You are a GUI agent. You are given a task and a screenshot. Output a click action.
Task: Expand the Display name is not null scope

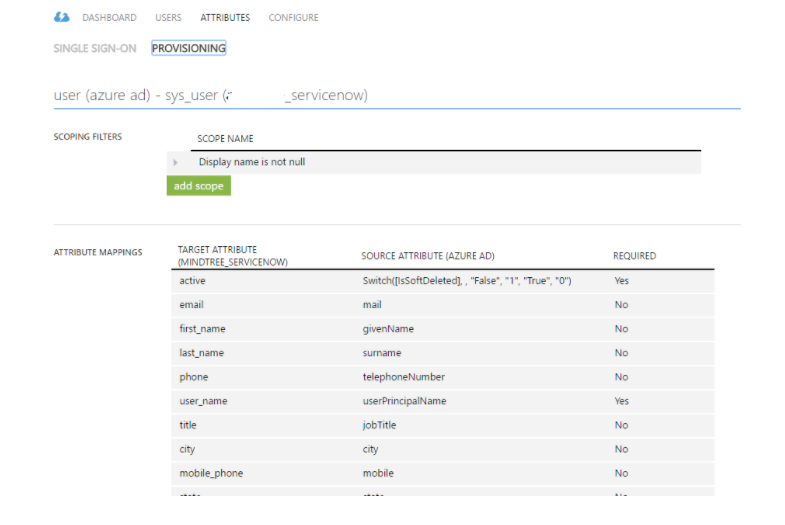(175, 162)
